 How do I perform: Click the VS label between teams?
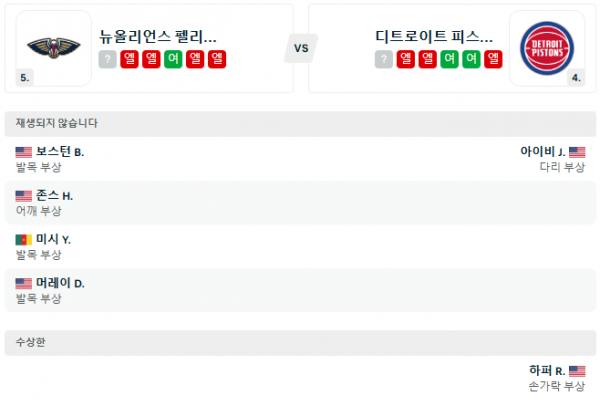pos(300,47)
